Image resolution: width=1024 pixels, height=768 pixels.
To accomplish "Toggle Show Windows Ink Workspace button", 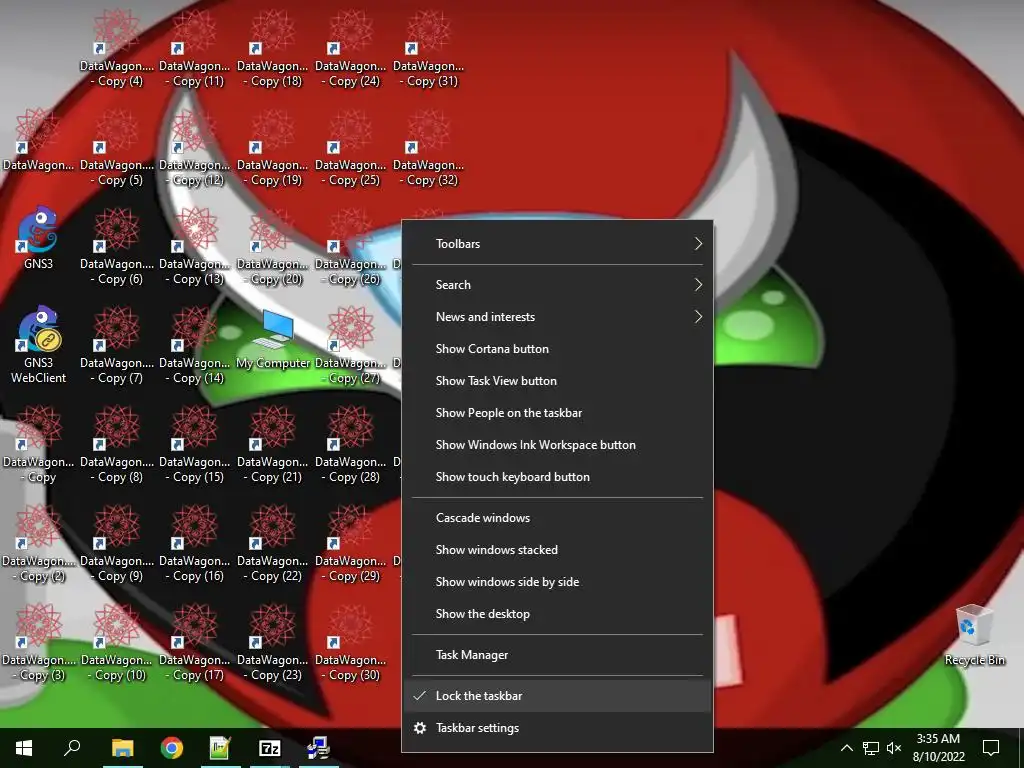I will [557, 445].
